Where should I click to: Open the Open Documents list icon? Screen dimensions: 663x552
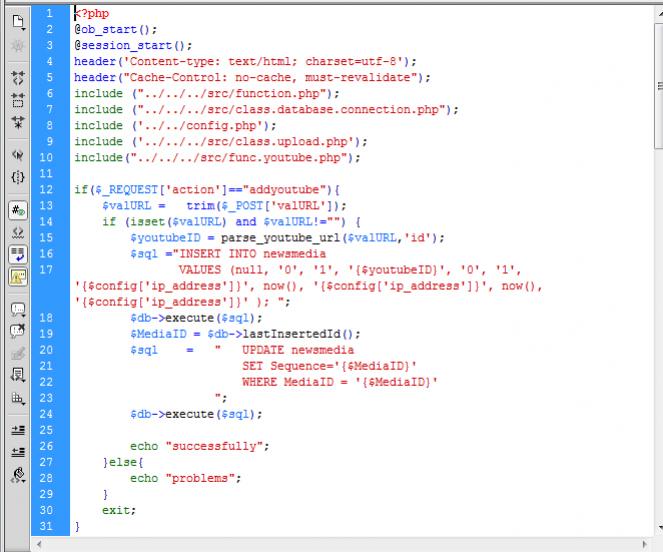18,22
